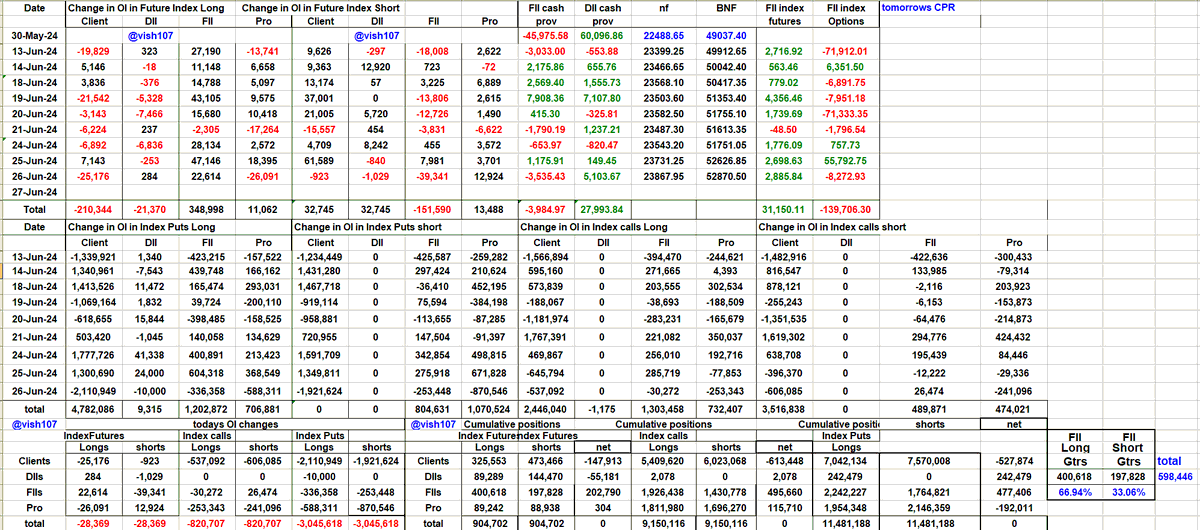Click the Clients cumulative longs 325,553

pyautogui.click(x=489, y=462)
